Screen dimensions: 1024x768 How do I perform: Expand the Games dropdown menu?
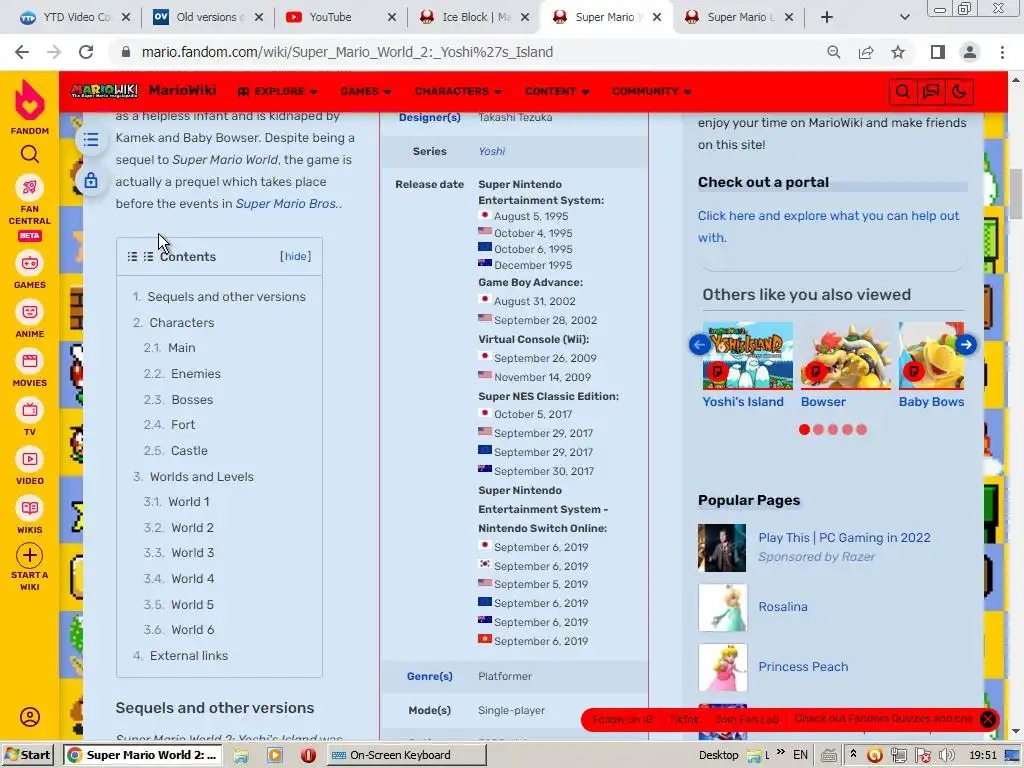(x=366, y=91)
